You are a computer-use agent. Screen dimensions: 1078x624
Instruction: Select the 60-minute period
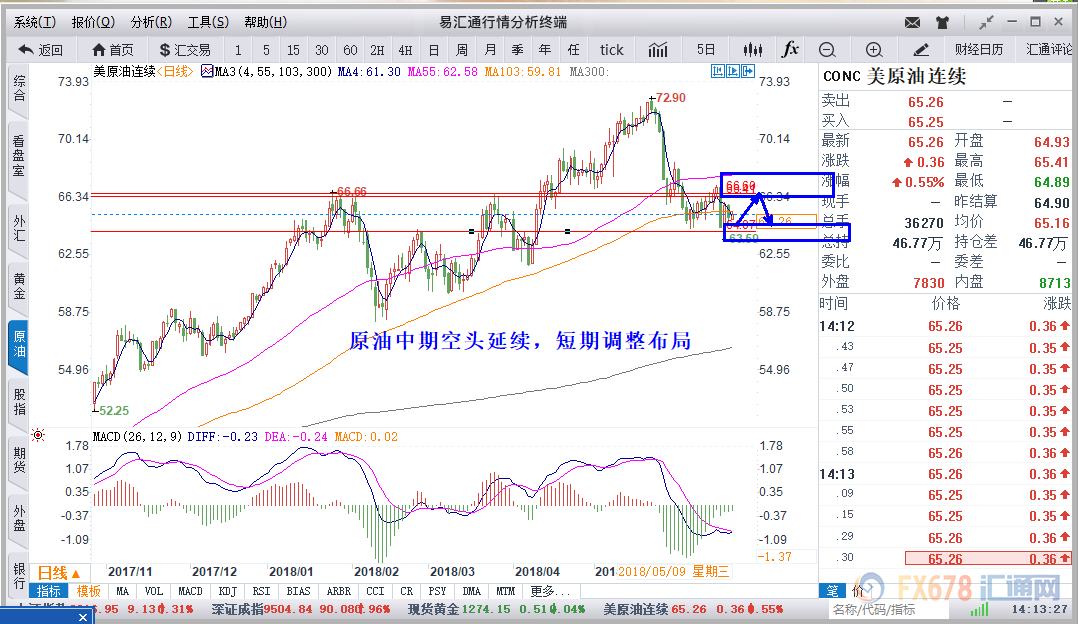pos(350,50)
